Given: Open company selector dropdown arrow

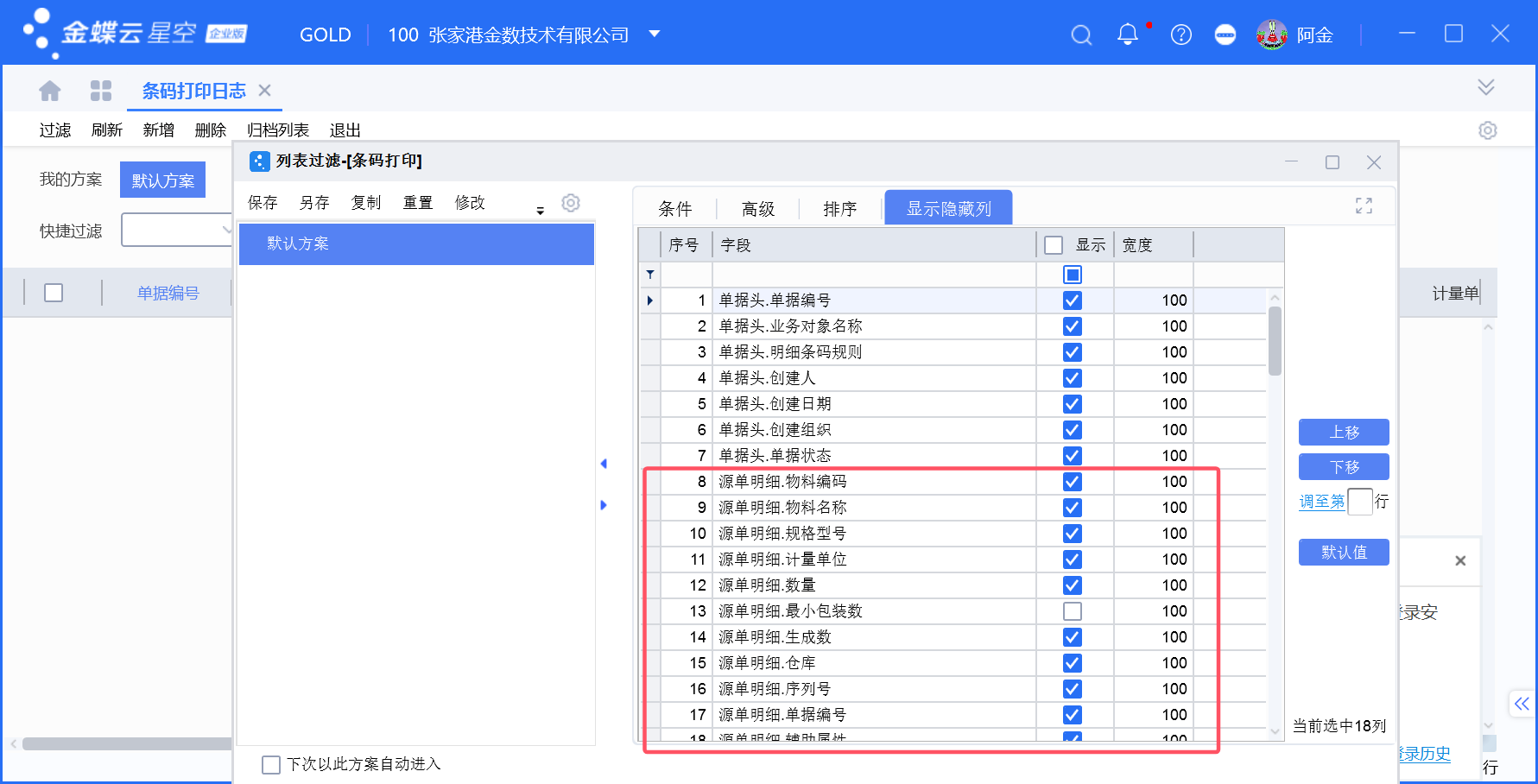Looking at the screenshot, I should click(x=655, y=35).
